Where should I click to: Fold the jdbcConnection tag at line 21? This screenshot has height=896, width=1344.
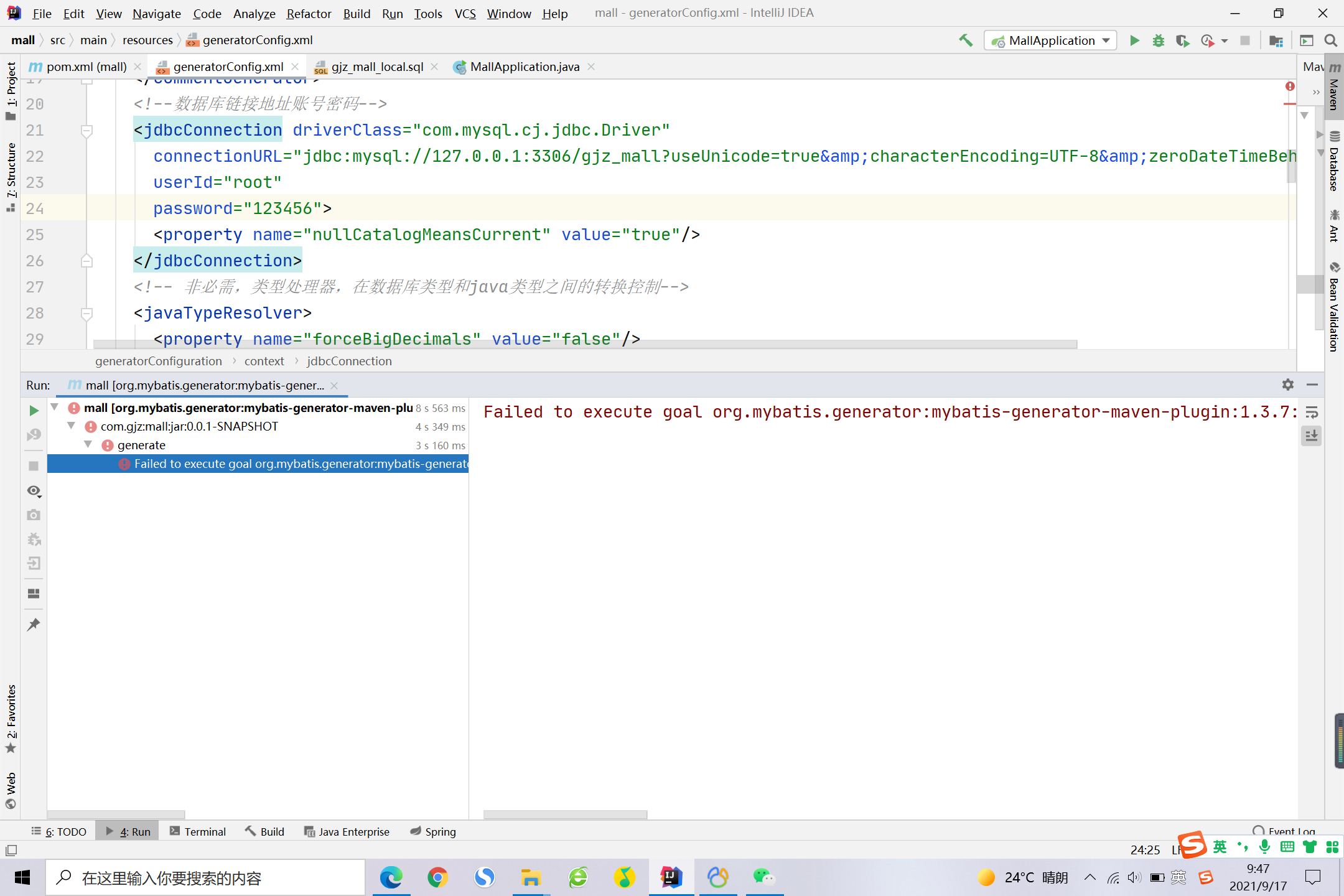coord(87,131)
